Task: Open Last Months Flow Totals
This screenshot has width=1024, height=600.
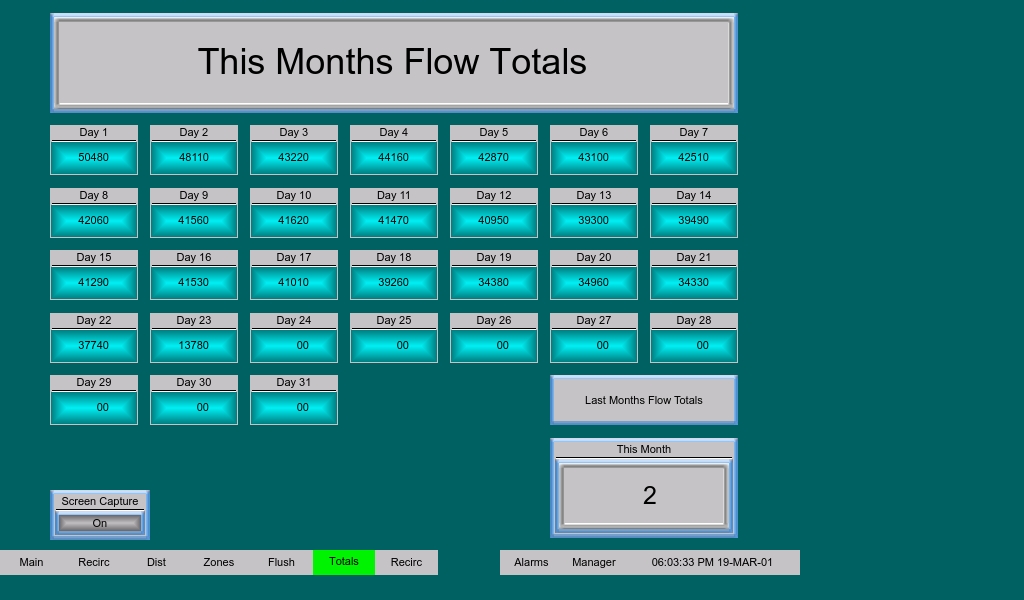Action: pyautogui.click(x=643, y=400)
